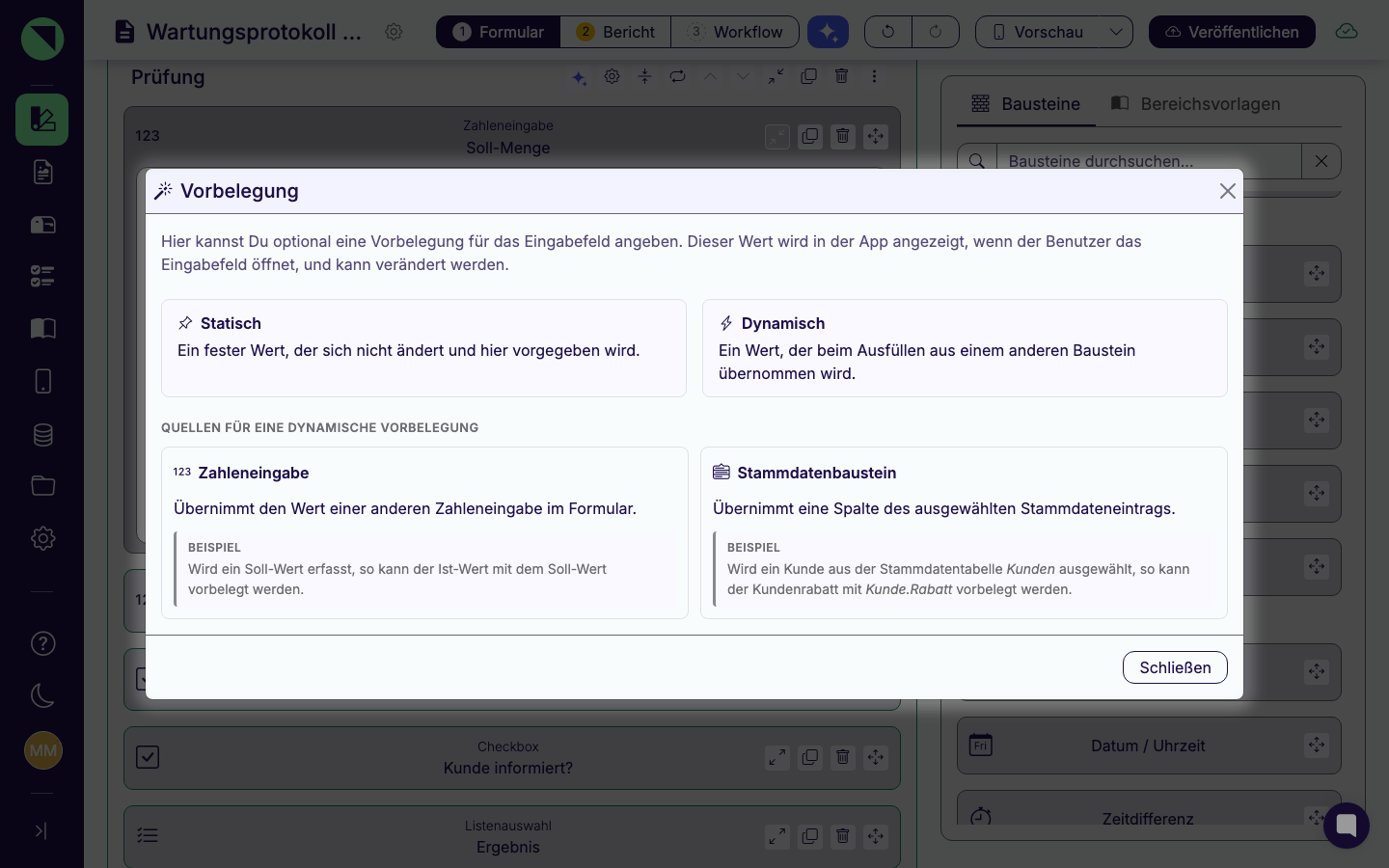Choose Zahleneingabe as dynamic source
Screen dimensions: 1389x868
pyautogui.click(x=424, y=532)
